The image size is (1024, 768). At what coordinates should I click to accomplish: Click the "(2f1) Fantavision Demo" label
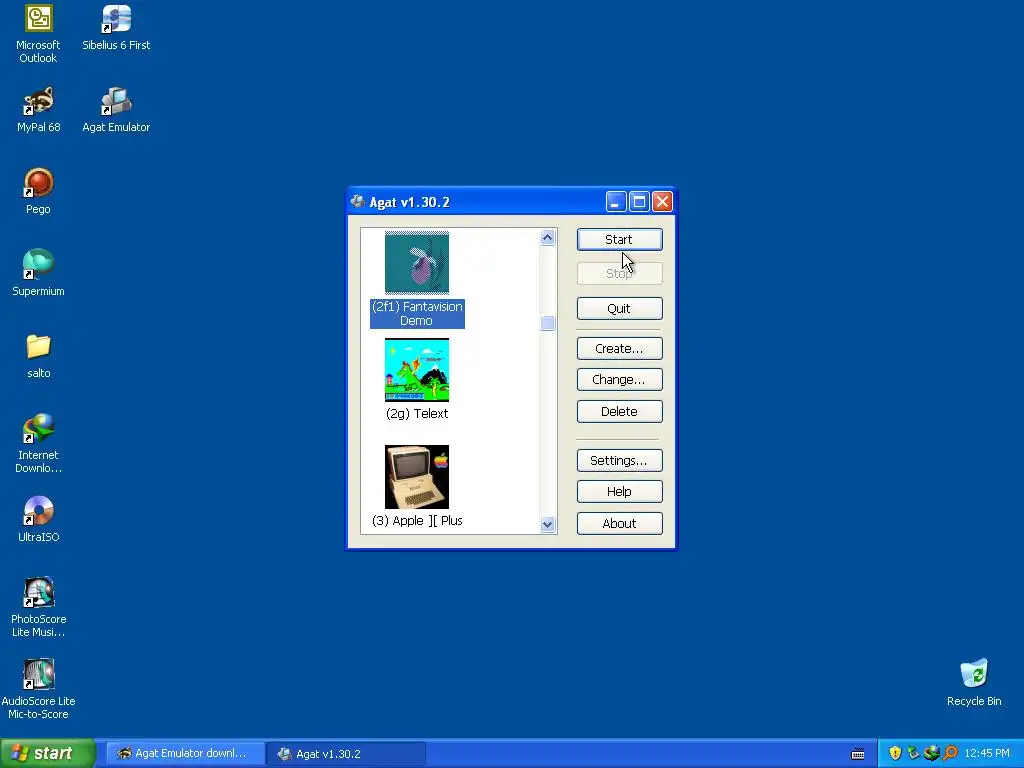(x=417, y=313)
